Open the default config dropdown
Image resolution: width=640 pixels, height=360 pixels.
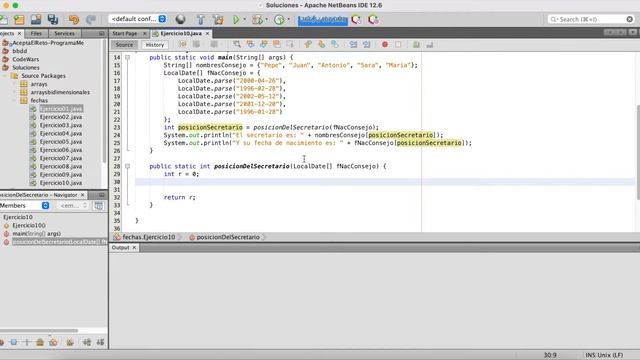click(x=138, y=19)
